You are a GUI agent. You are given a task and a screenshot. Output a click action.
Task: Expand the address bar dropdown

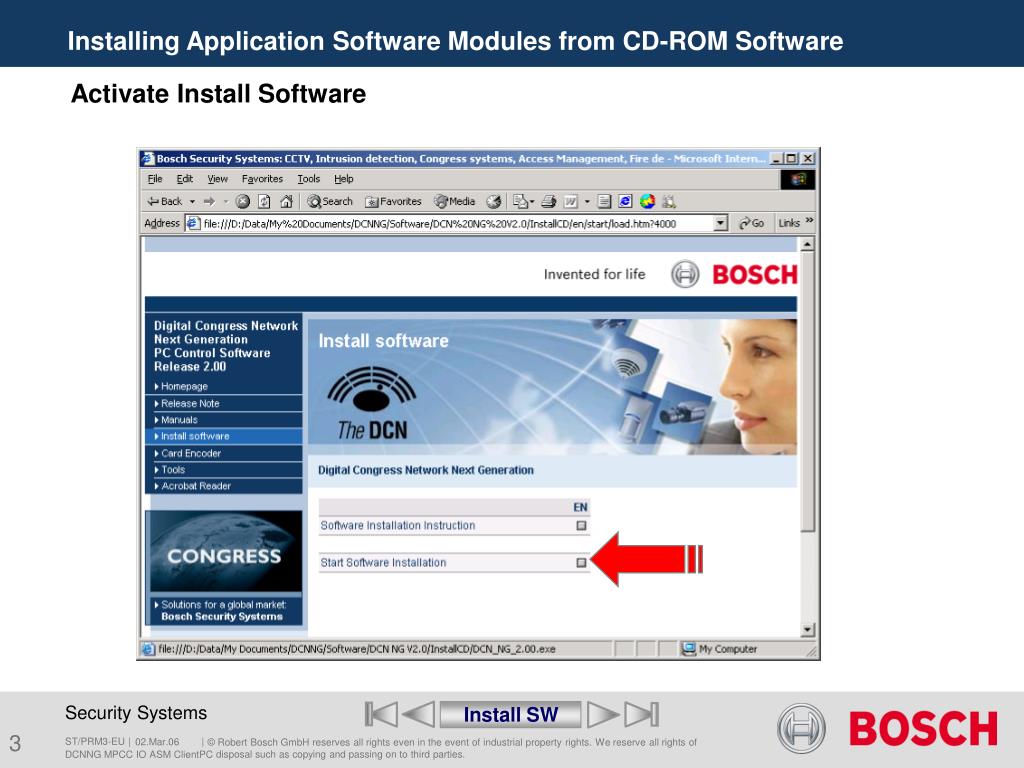pyautogui.click(x=720, y=223)
